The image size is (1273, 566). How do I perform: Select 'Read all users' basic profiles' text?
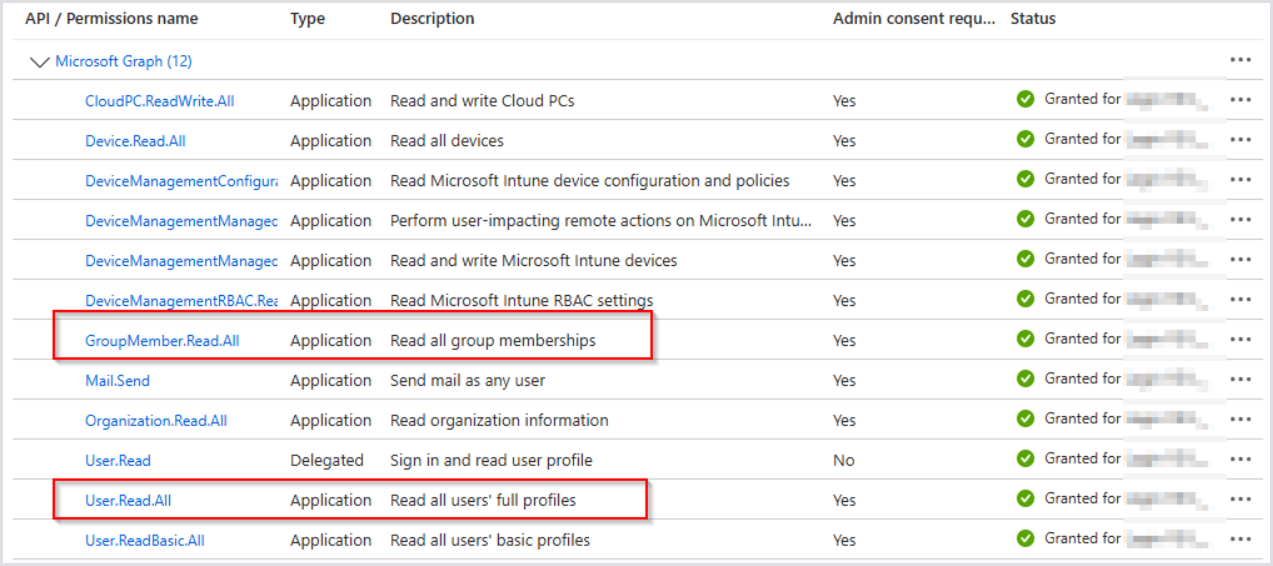tap(490, 541)
